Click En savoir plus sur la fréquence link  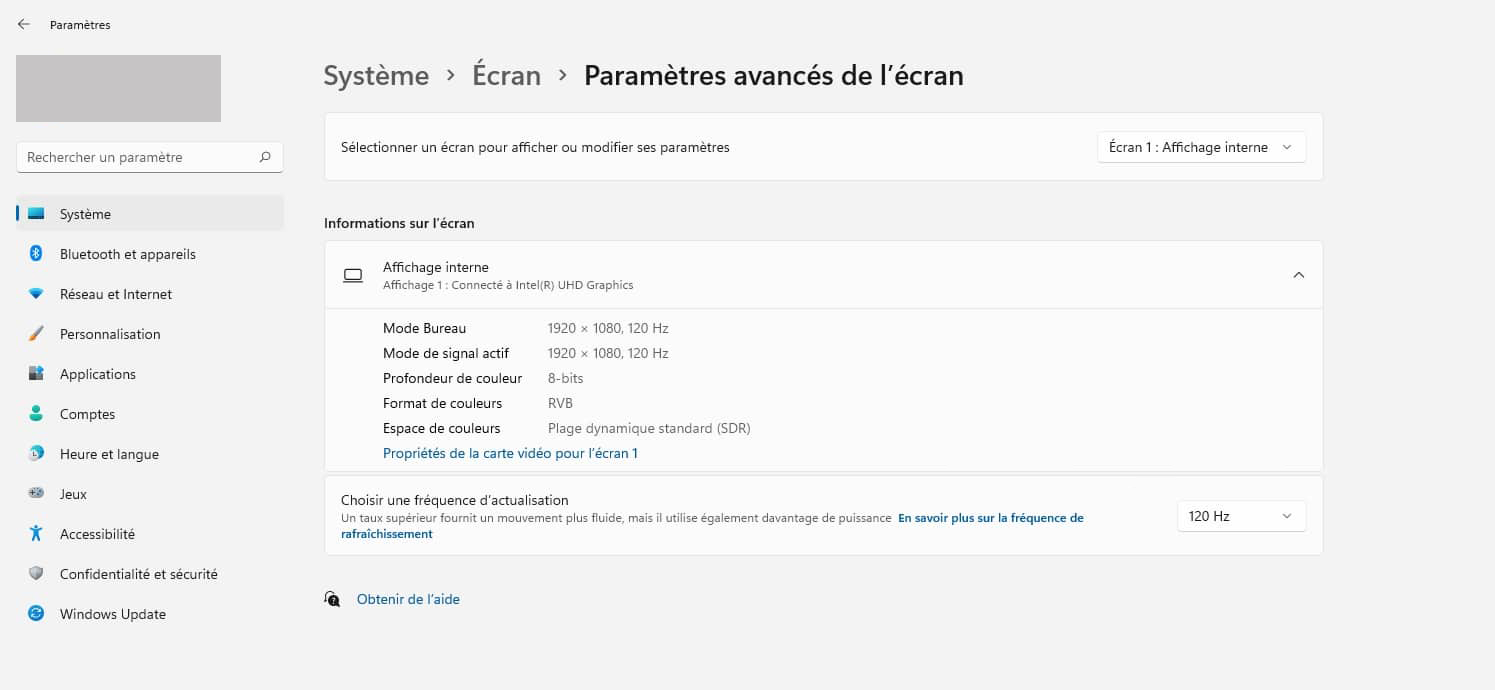[990, 518]
